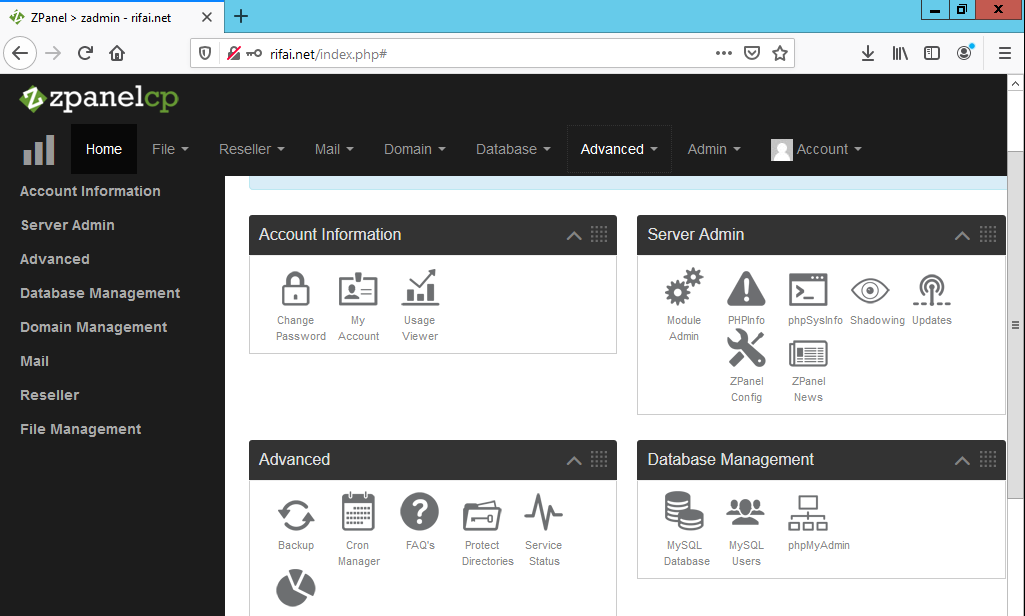1025x616 pixels.
Task: Open the Change Password module
Action: point(295,289)
